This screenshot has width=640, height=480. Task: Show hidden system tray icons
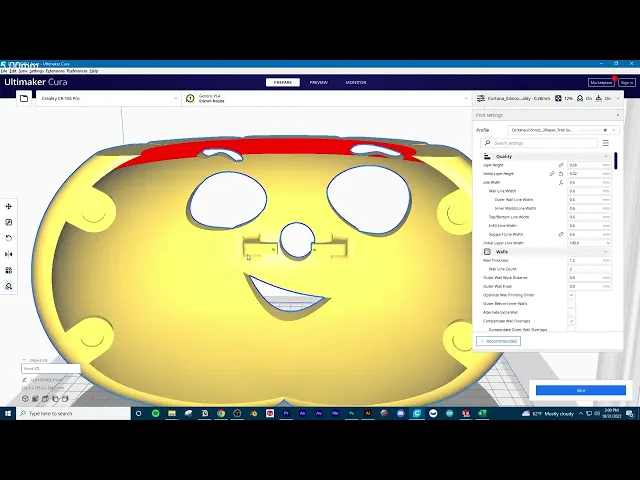coord(581,413)
